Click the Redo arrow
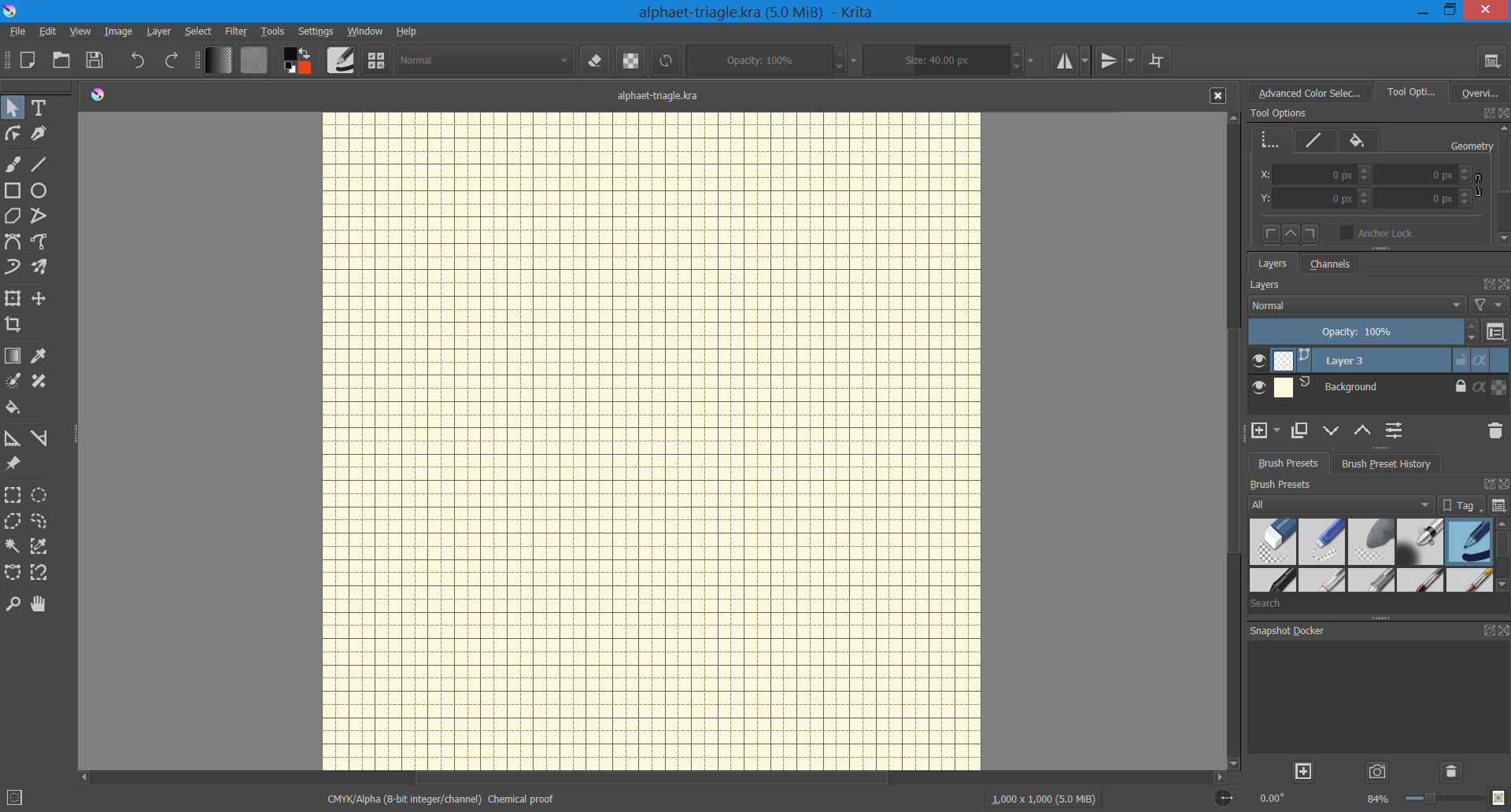 pos(172,61)
